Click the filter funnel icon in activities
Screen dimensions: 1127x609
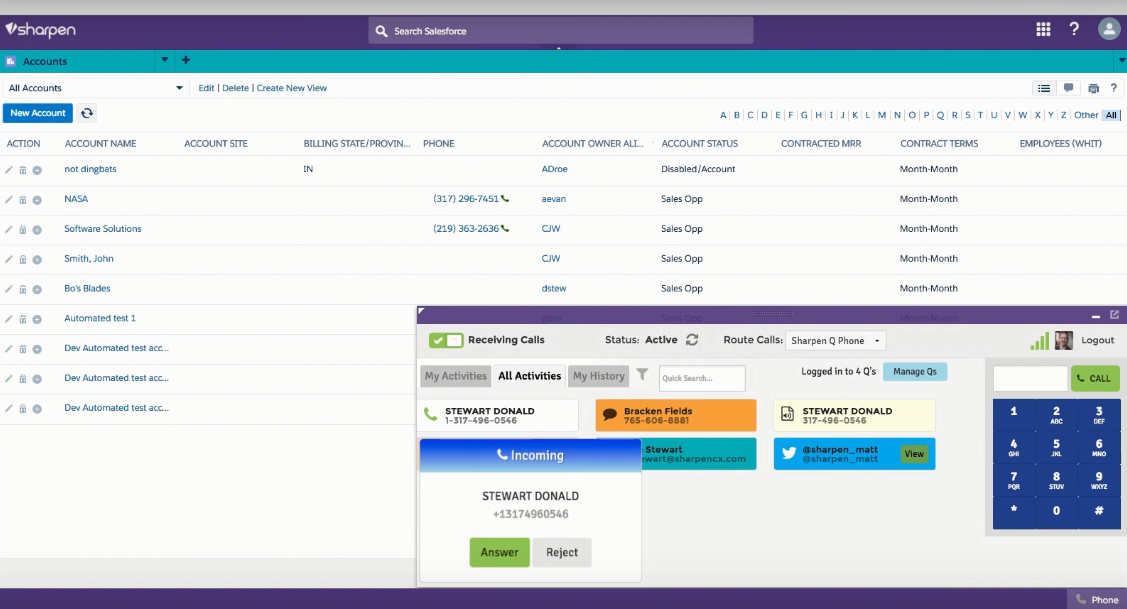(643, 375)
